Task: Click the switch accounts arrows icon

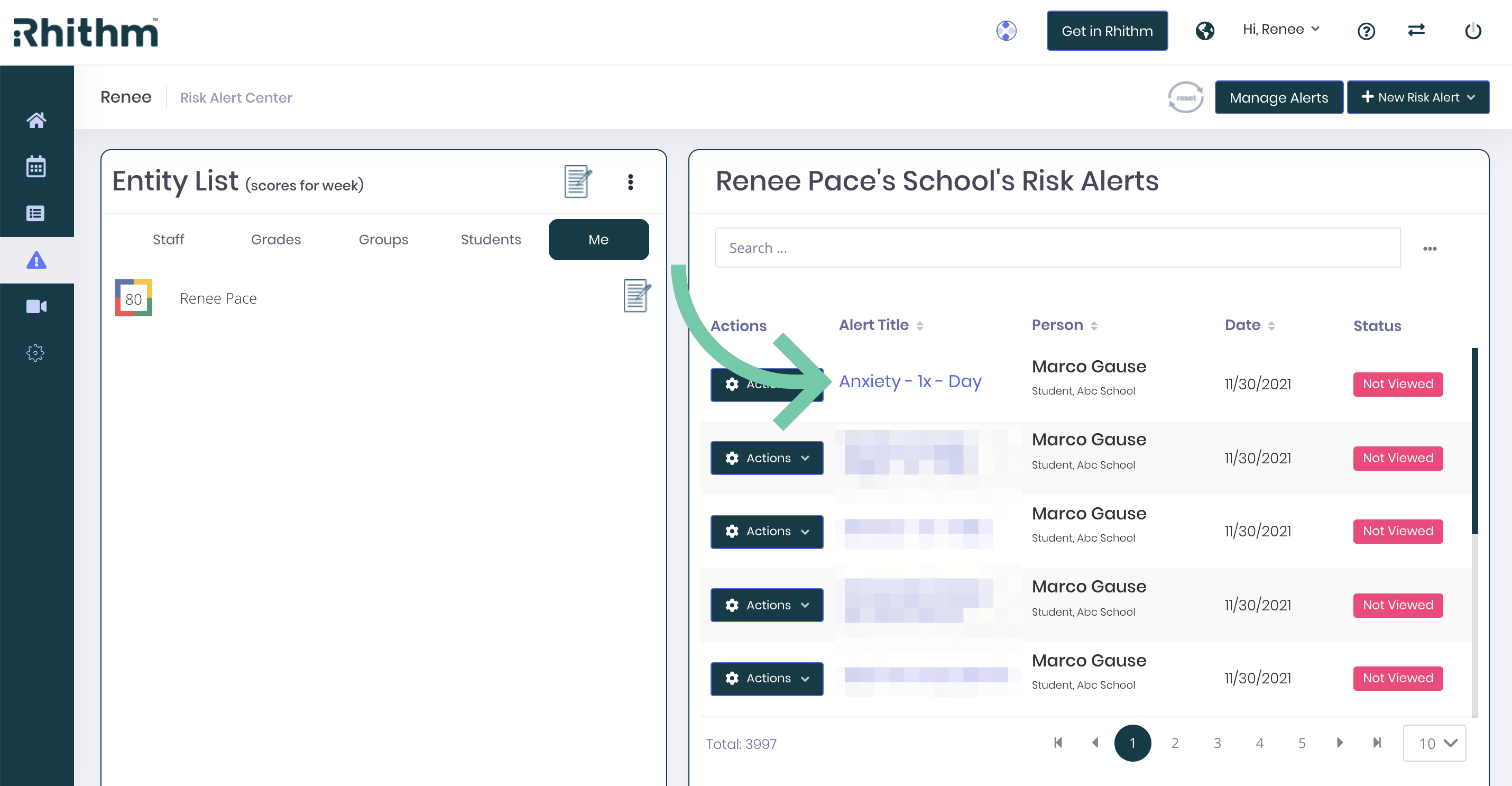Action: 1416,31
